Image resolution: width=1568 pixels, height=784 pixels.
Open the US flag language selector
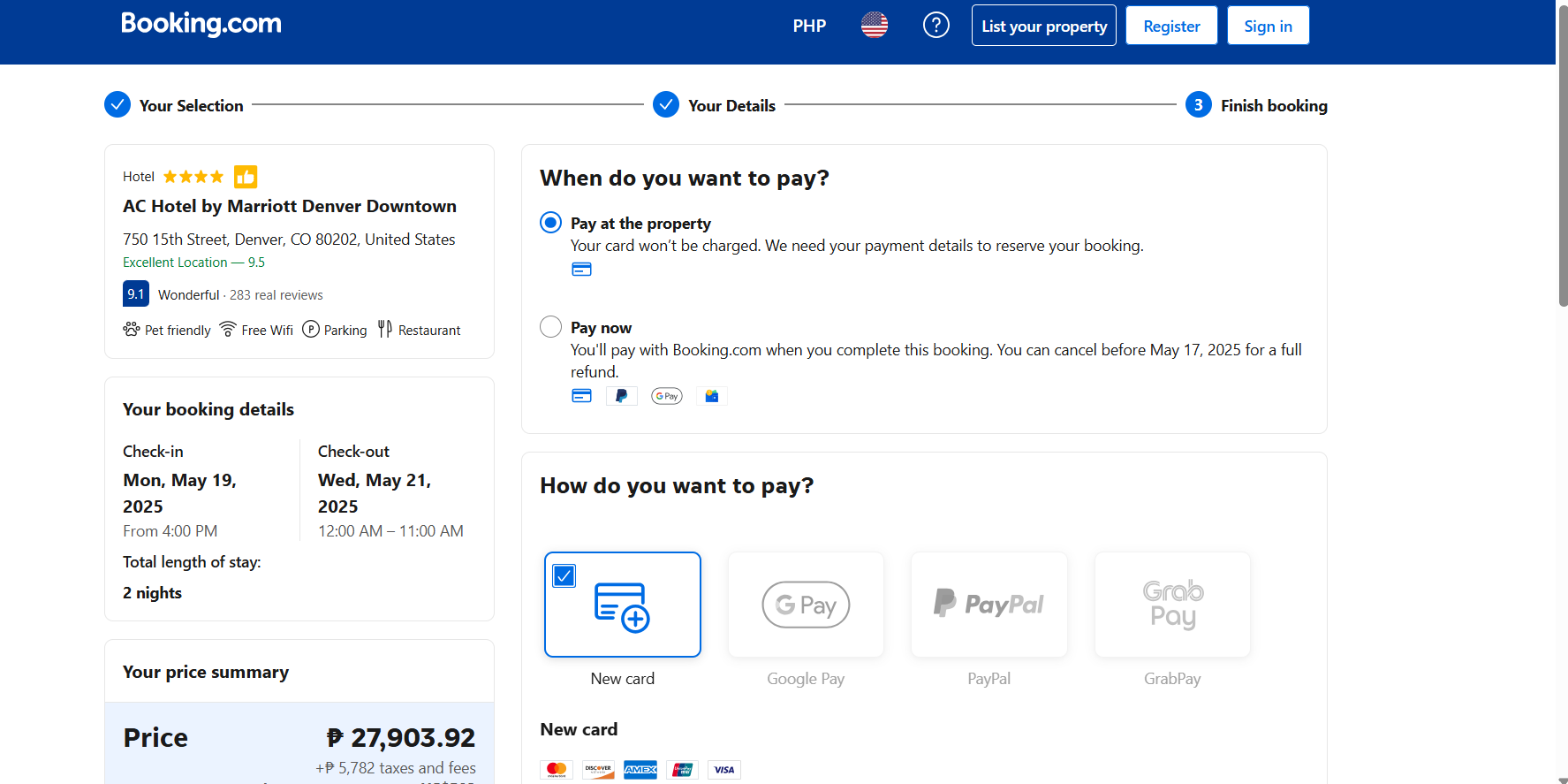pos(875,26)
